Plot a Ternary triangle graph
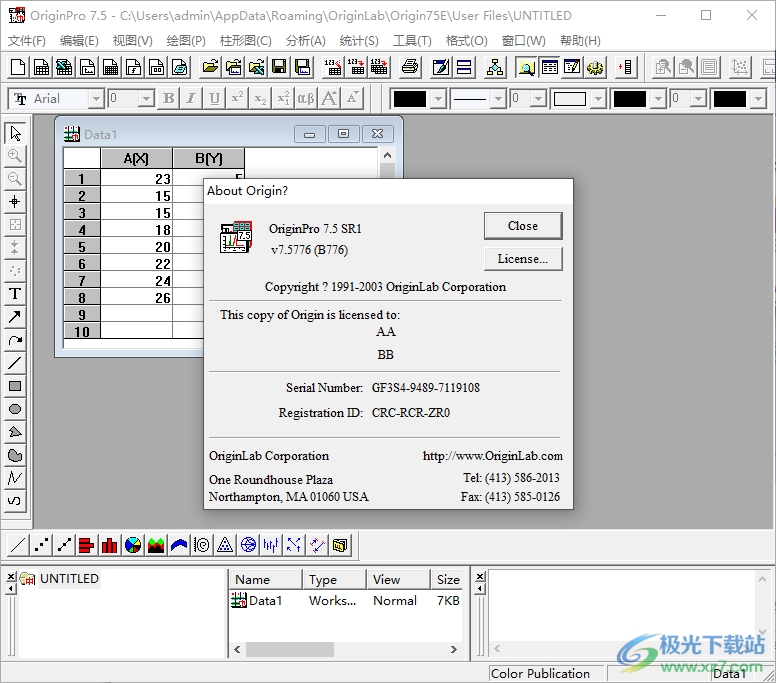The width and height of the screenshot is (776, 683). [x=225, y=545]
